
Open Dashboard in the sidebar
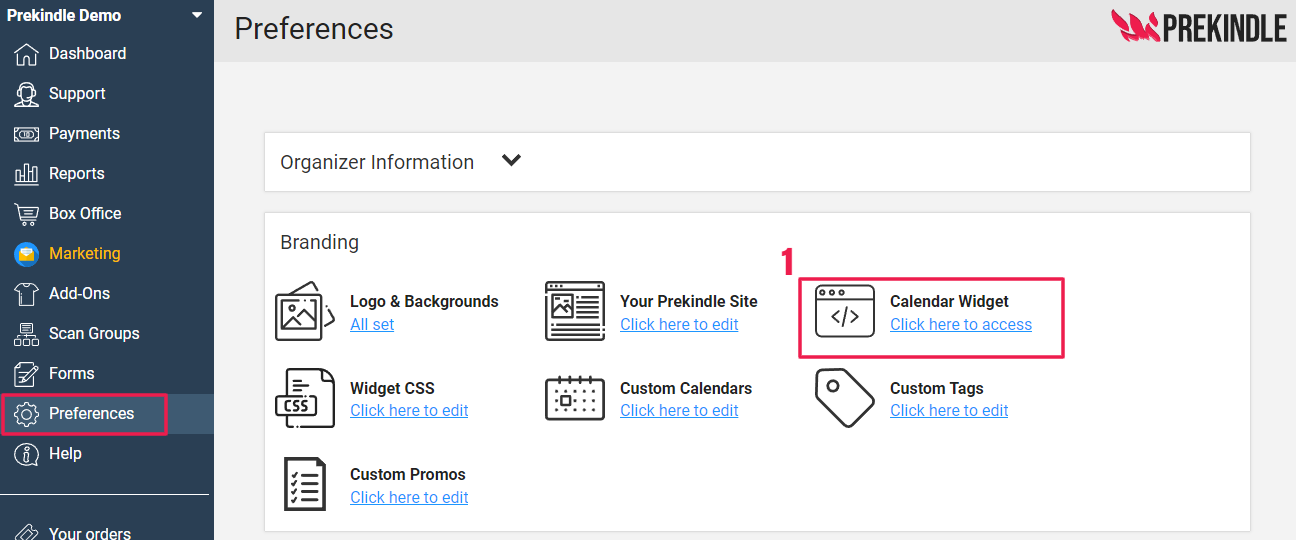(88, 54)
